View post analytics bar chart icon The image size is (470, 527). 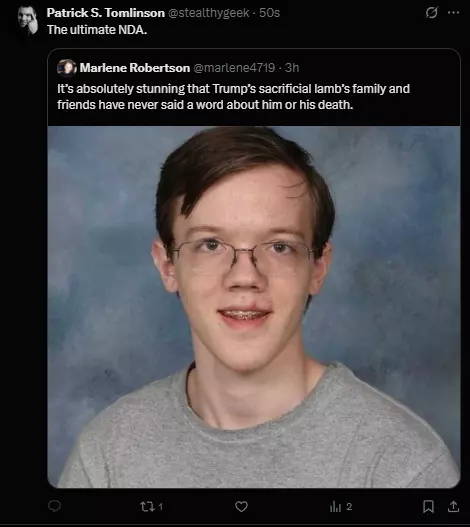click(x=335, y=506)
